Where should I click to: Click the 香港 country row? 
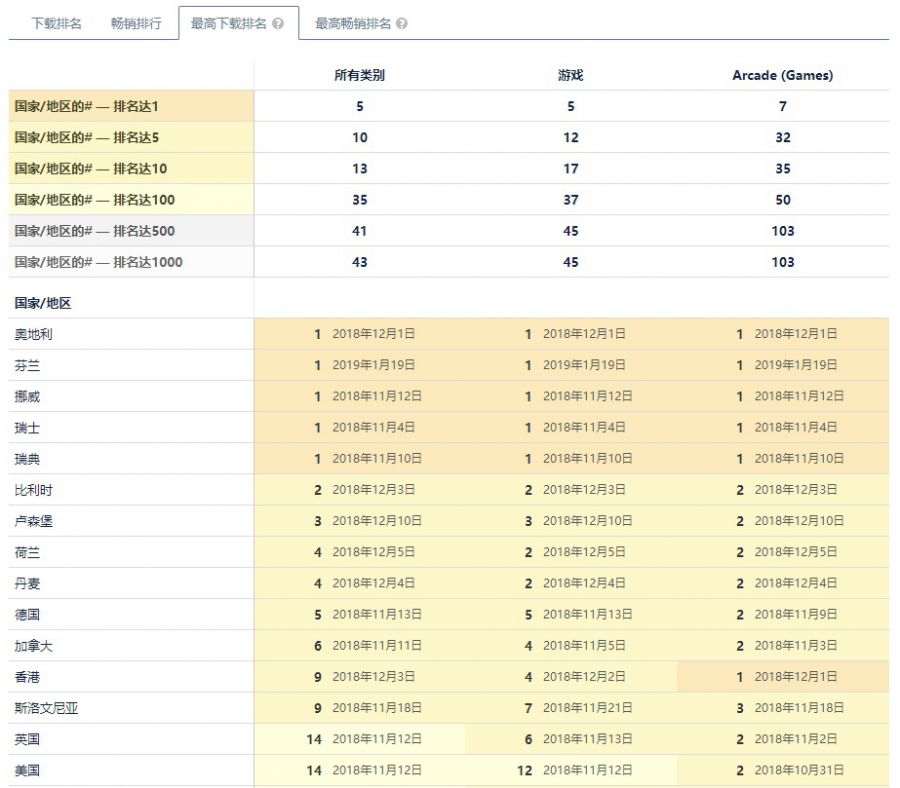449,677
